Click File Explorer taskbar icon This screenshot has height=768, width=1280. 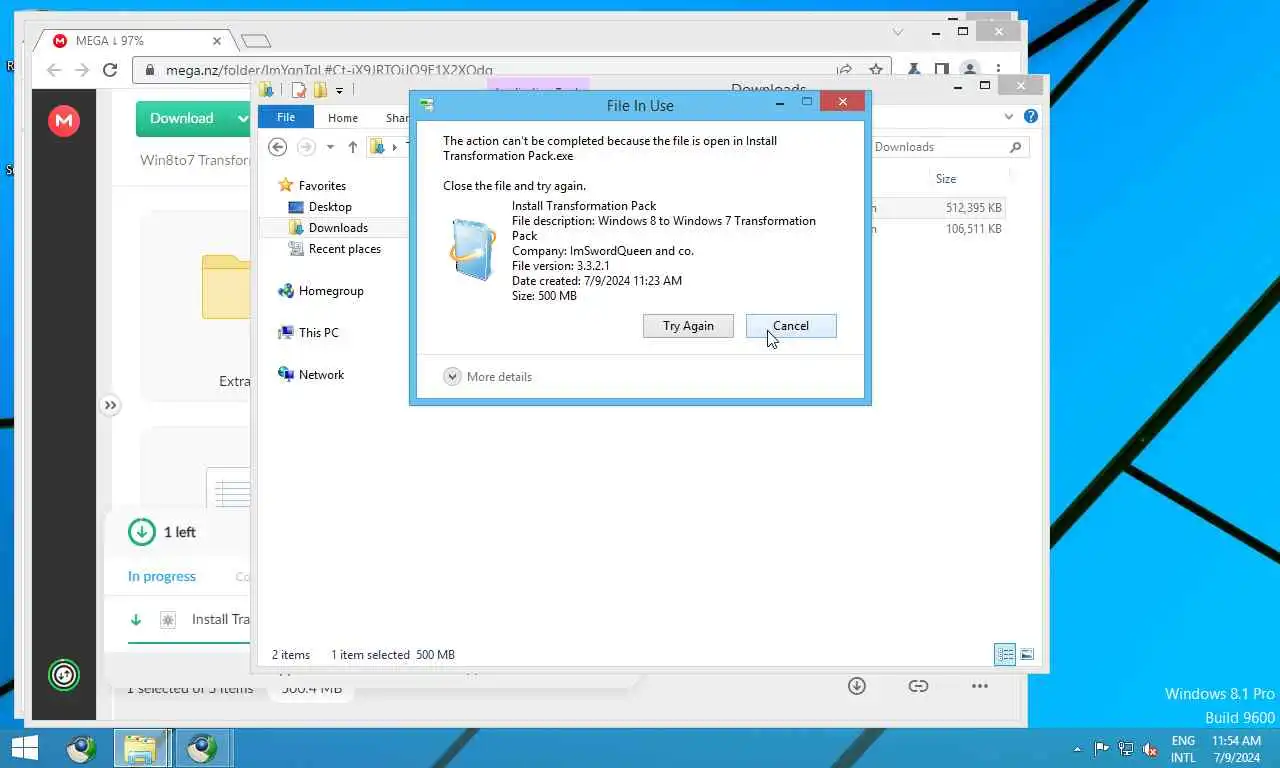(140, 748)
